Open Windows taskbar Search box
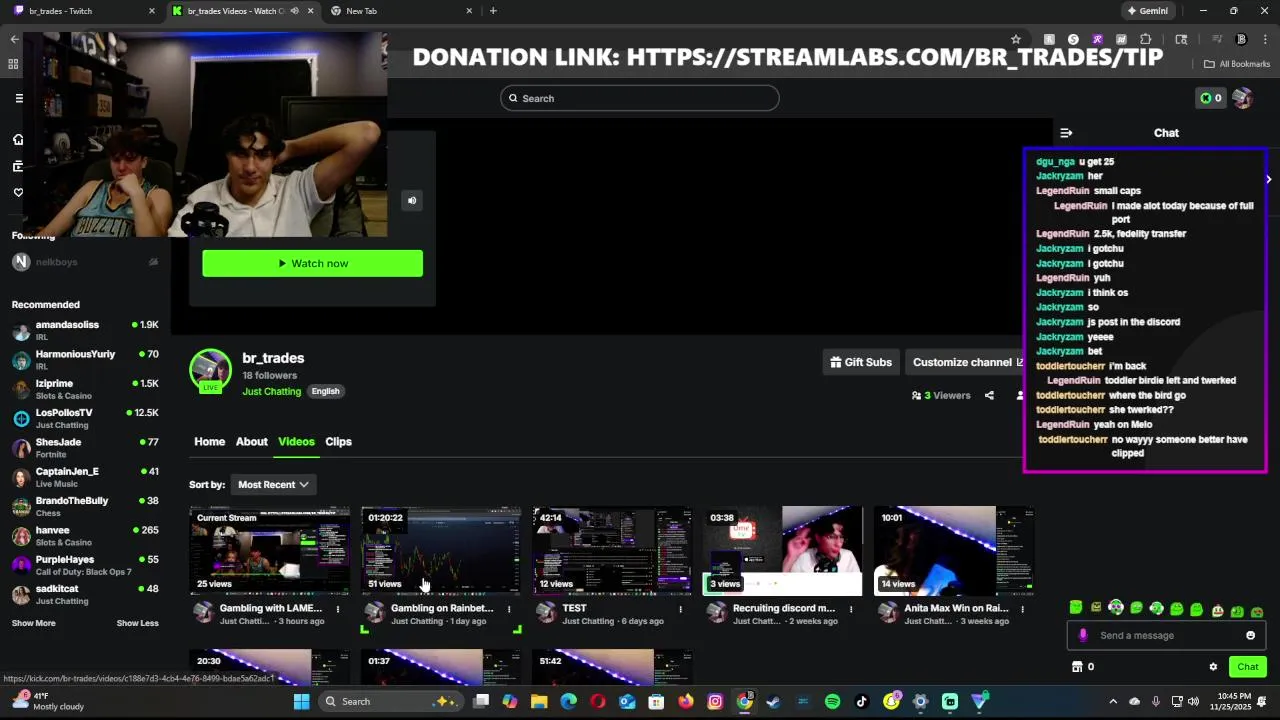 [392, 702]
